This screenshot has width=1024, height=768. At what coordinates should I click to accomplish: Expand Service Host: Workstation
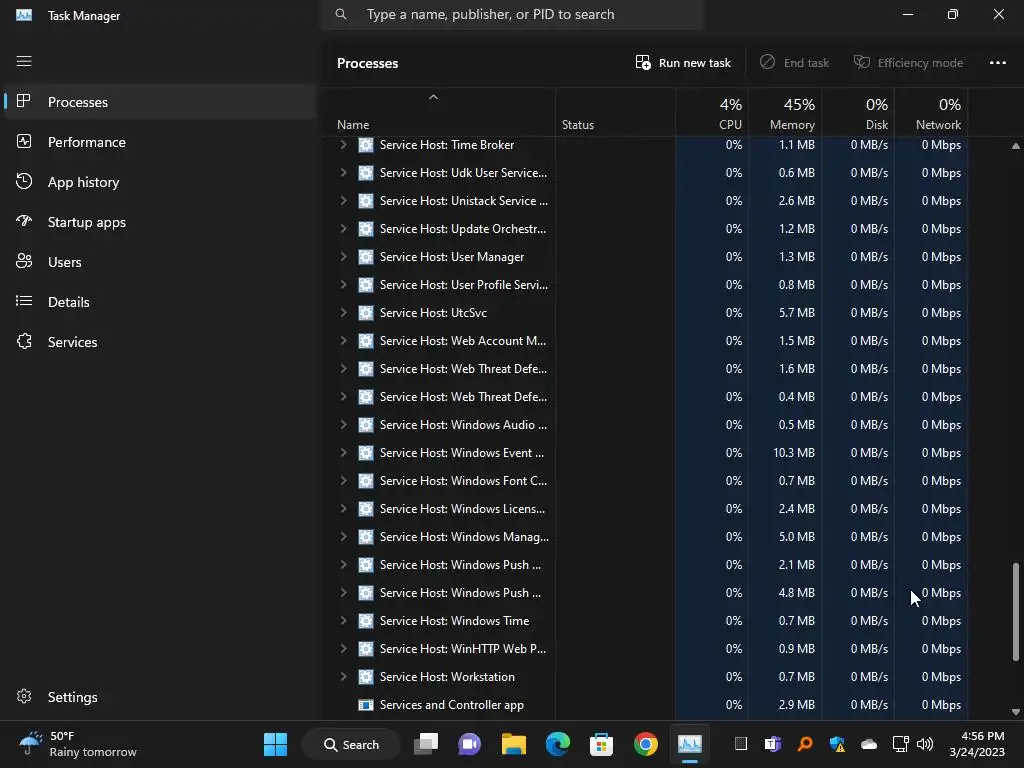(343, 677)
